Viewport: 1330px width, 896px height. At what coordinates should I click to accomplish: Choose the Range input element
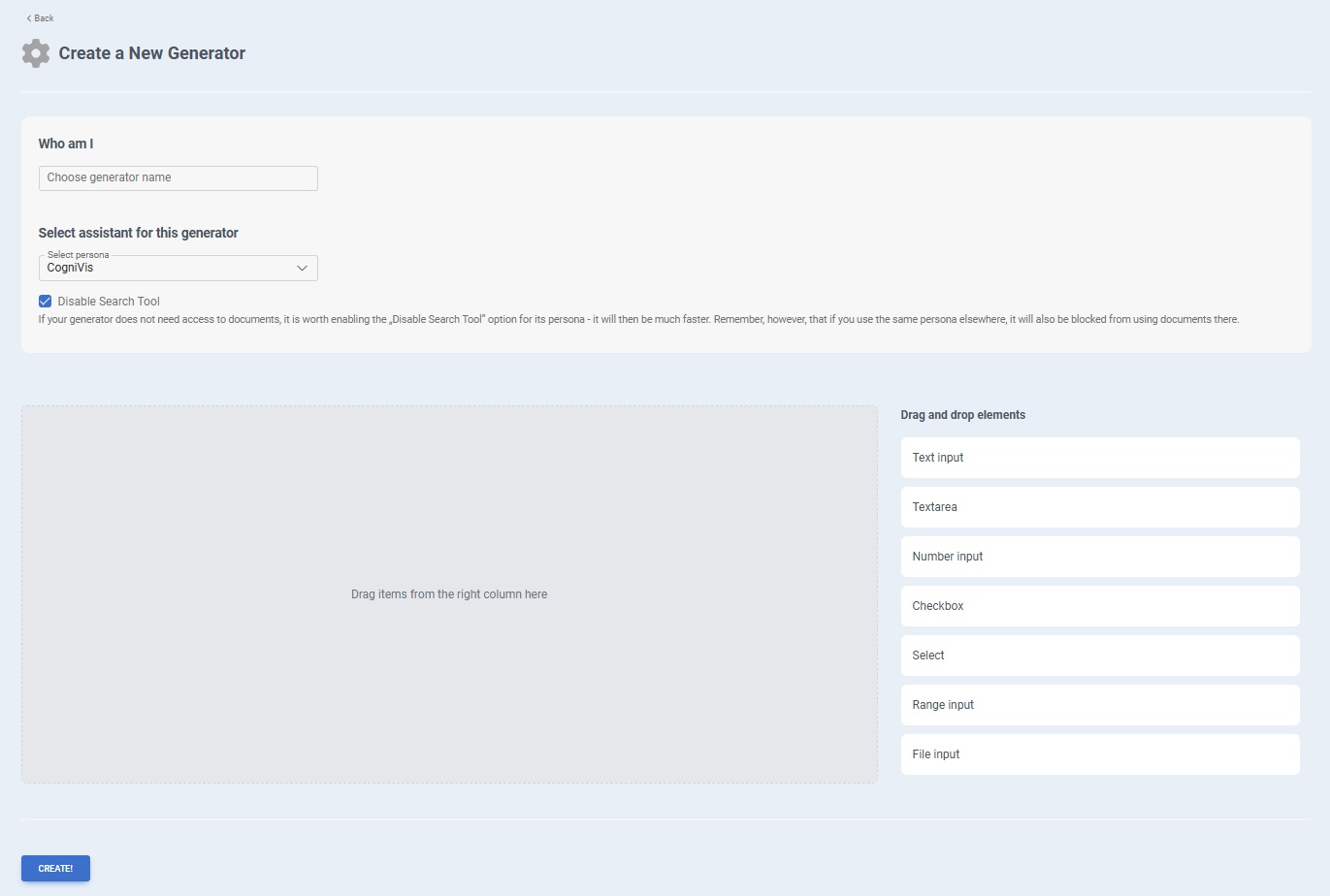tap(1099, 705)
